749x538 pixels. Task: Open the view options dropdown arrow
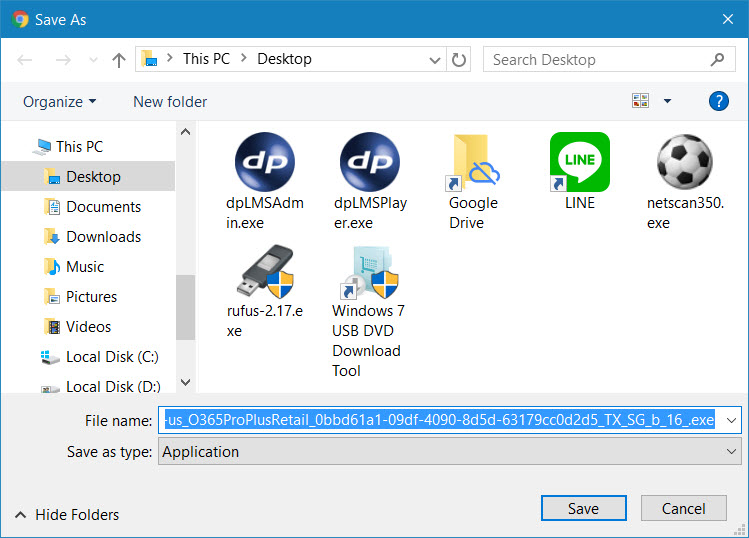[x=667, y=101]
